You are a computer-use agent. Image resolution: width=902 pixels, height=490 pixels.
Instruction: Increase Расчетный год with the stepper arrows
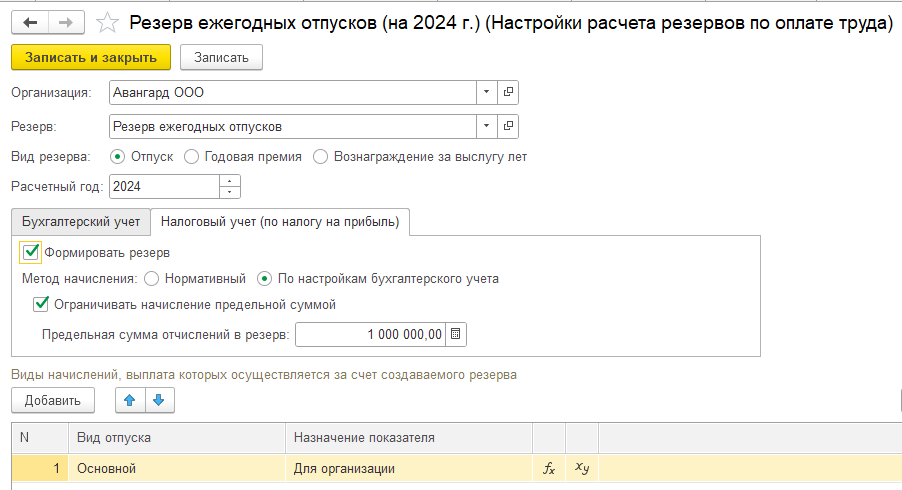[230, 181]
